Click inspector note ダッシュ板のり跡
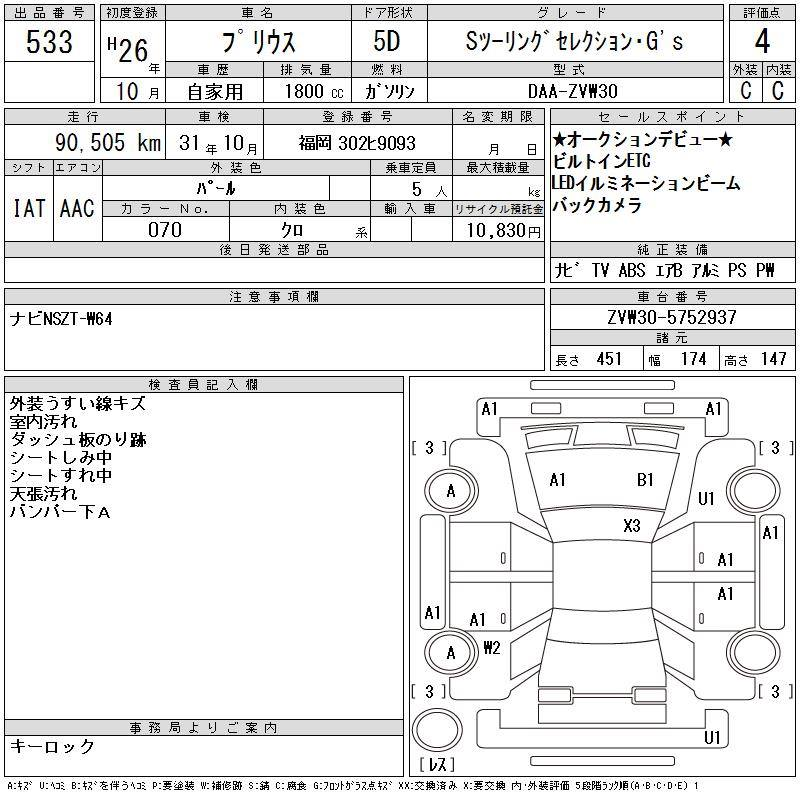Viewport: 800px width, 800px height. click(x=78, y=439)
